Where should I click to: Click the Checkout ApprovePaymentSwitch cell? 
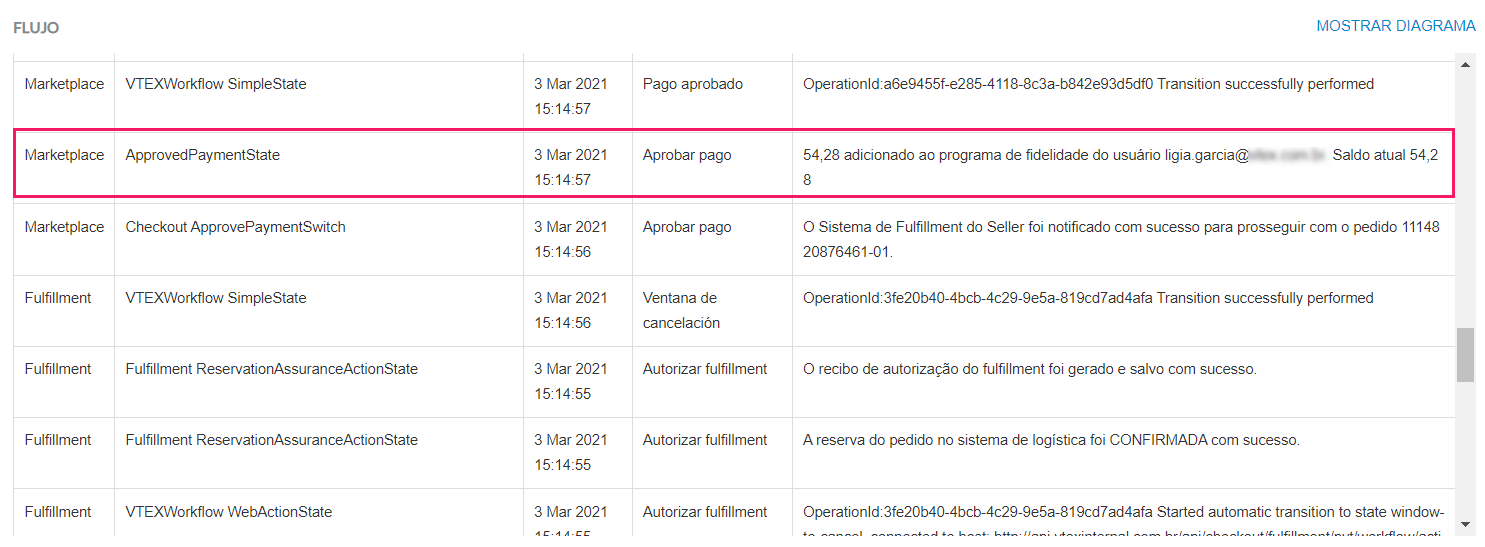(x=318, y=240)
